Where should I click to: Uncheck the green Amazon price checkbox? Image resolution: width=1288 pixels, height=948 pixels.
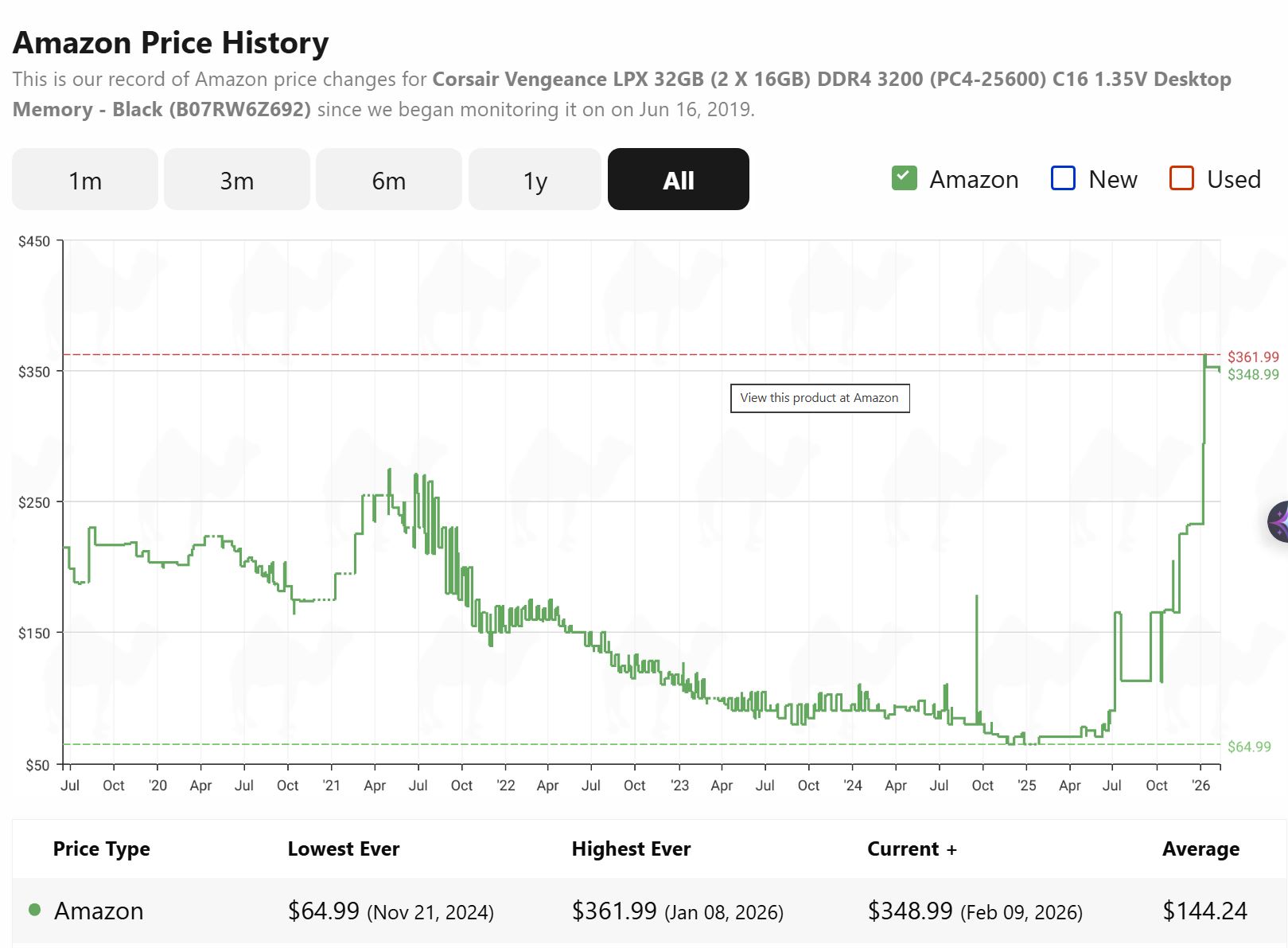[x=904, y=178]
